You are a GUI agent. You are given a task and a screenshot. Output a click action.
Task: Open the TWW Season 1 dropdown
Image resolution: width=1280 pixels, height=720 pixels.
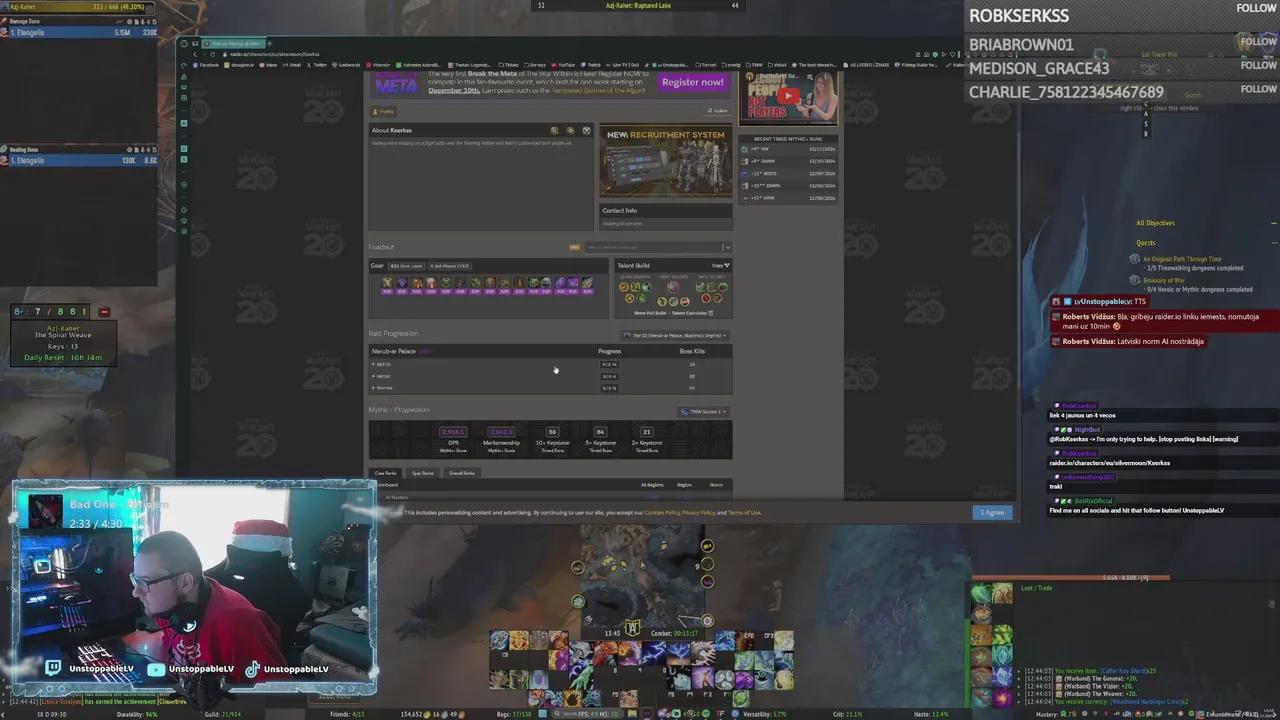[703, 411]
